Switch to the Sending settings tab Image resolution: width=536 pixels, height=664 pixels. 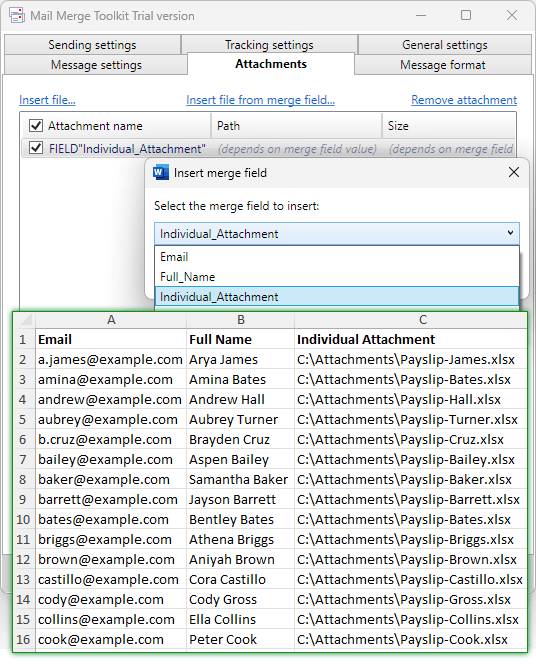92,44
